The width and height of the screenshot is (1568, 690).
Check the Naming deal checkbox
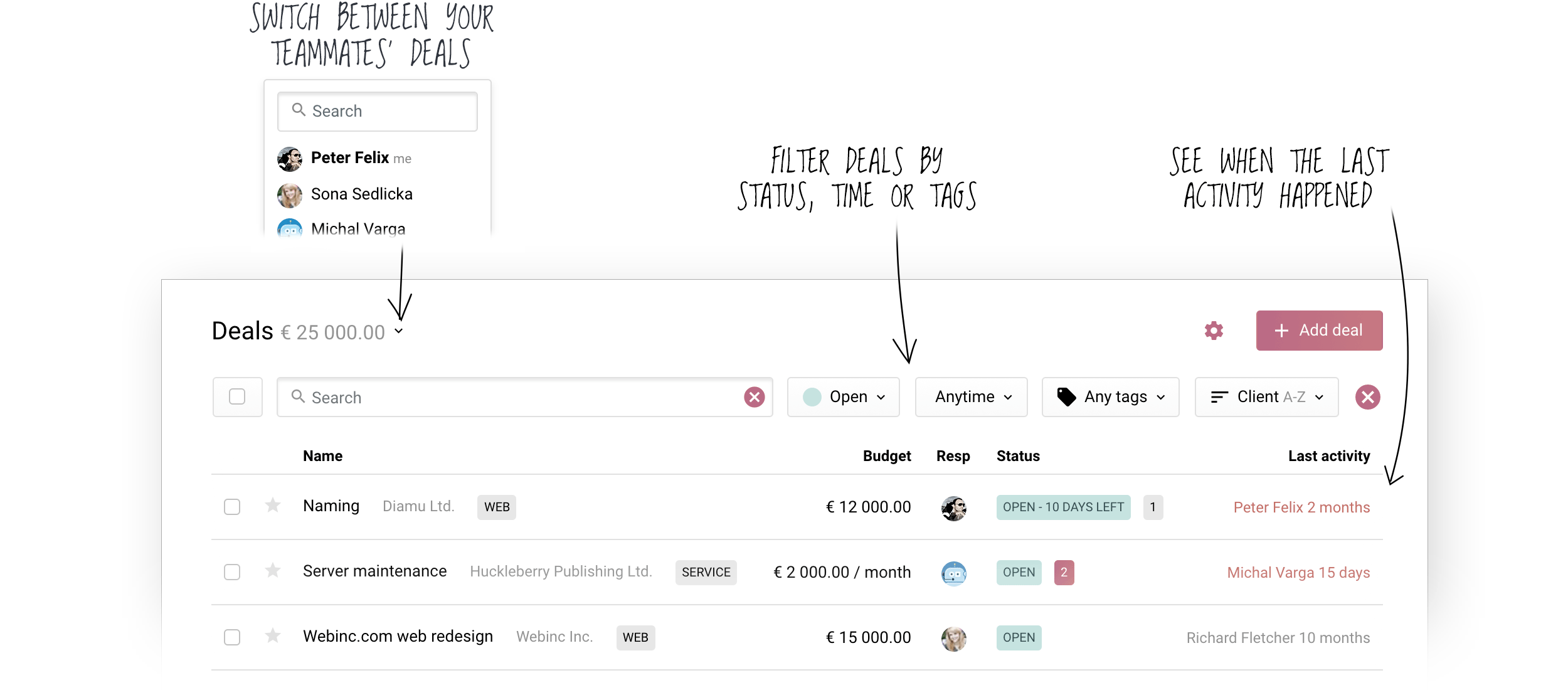click(x=232, y=507)
